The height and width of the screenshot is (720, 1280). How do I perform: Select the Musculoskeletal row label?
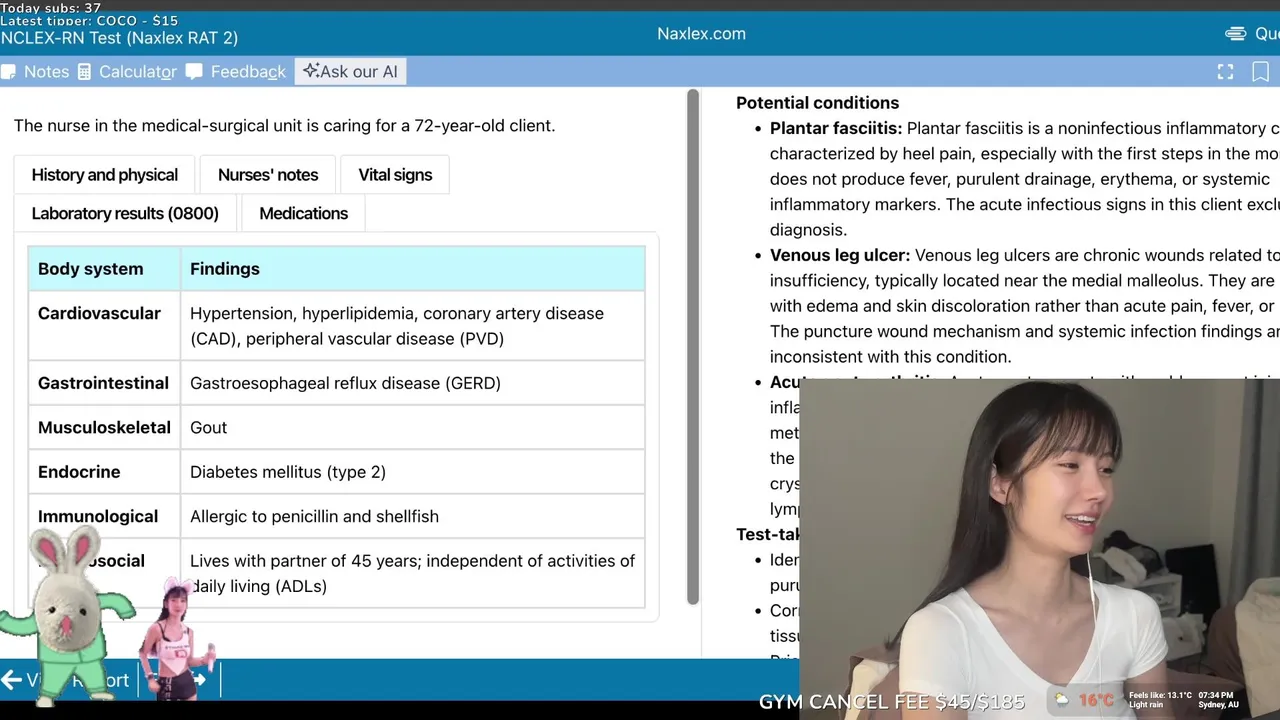point(104,428)
